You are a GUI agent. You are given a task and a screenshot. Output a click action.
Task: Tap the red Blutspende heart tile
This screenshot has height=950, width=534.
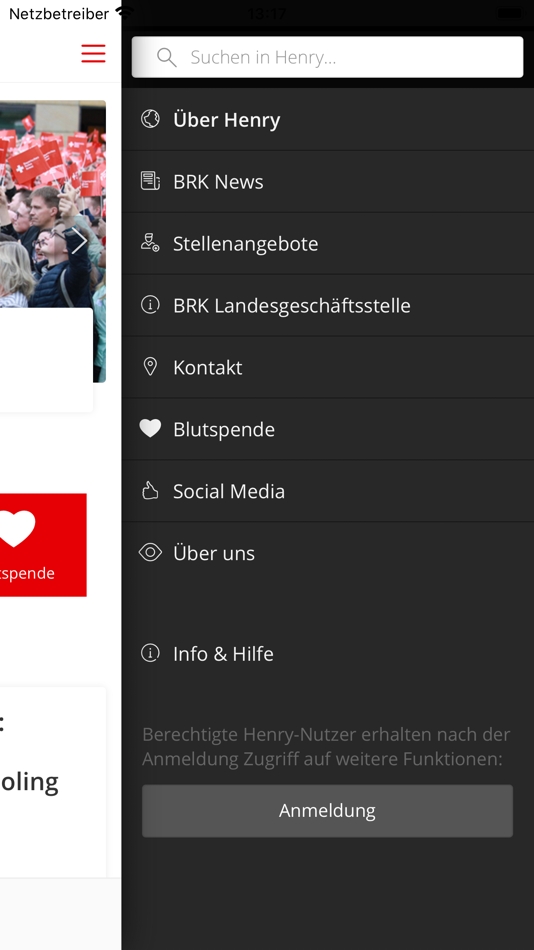tap(42, 545)
